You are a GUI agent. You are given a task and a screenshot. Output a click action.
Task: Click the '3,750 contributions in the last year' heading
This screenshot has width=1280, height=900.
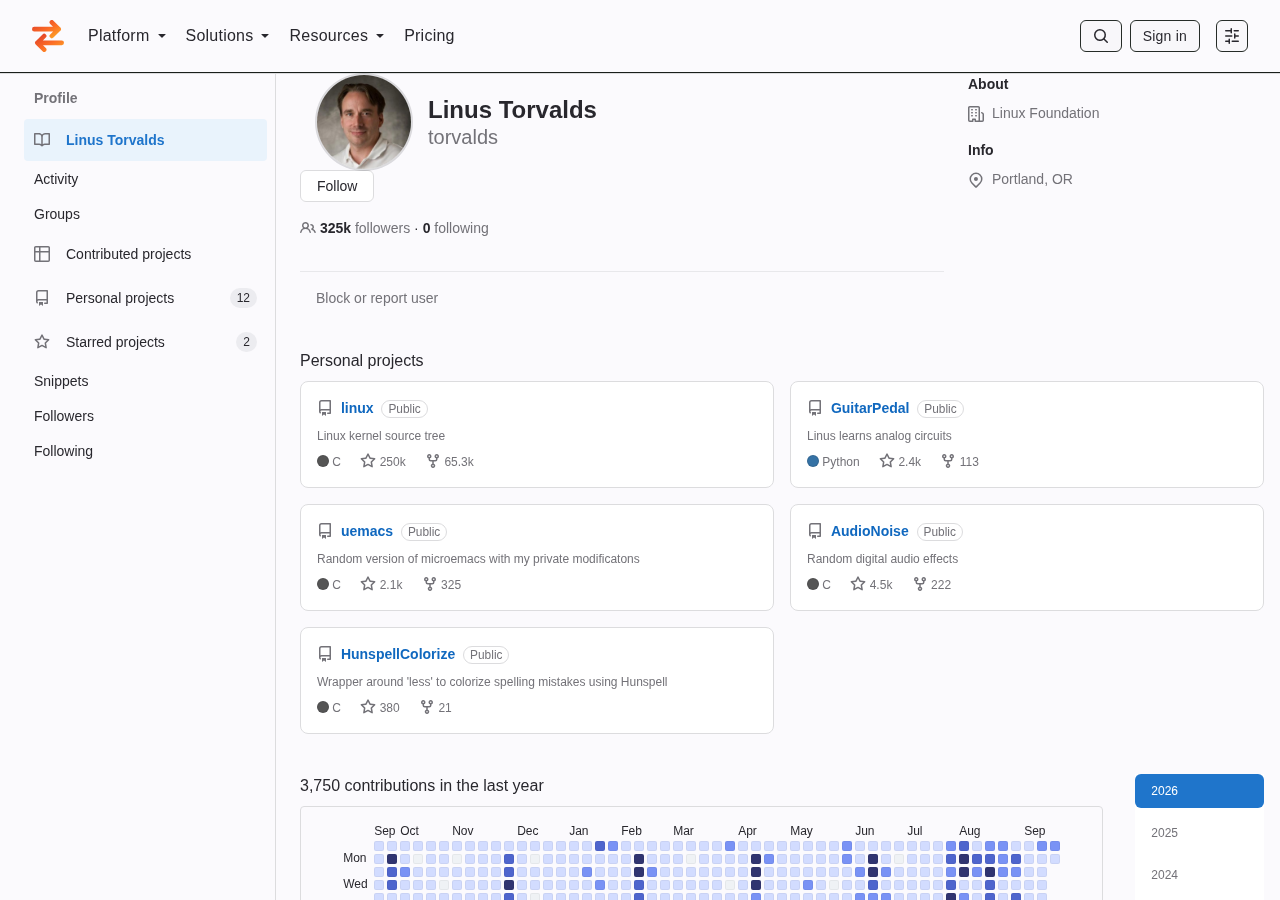[x=422, y=786]
